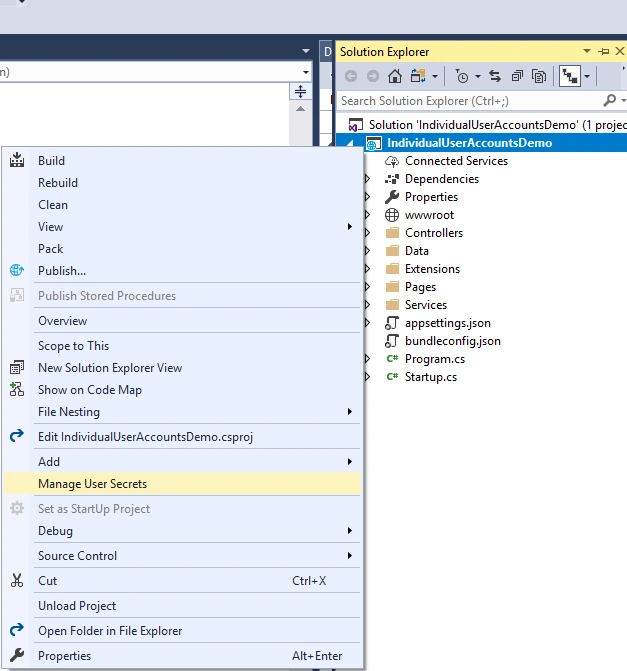Expand the Controllers folder
This screenshot has width=627, height=671.
point(368,233)
